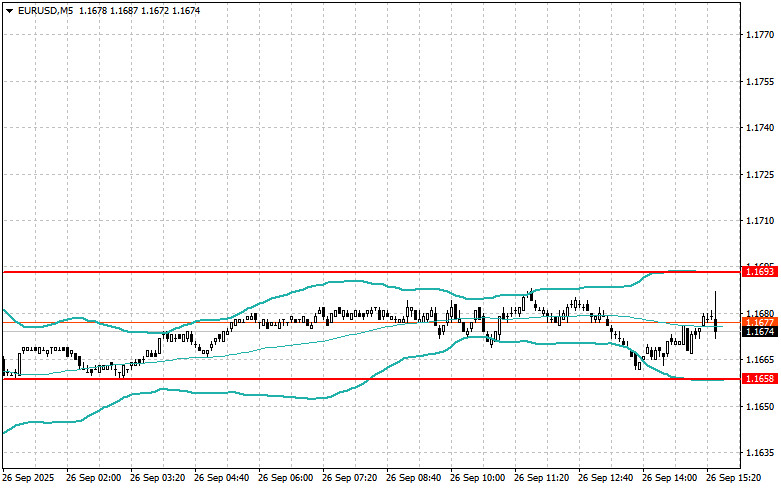Open the chart menu triangle beside EURUSD,M5
This screenshot has width=781, height=489.
[9, 11]
